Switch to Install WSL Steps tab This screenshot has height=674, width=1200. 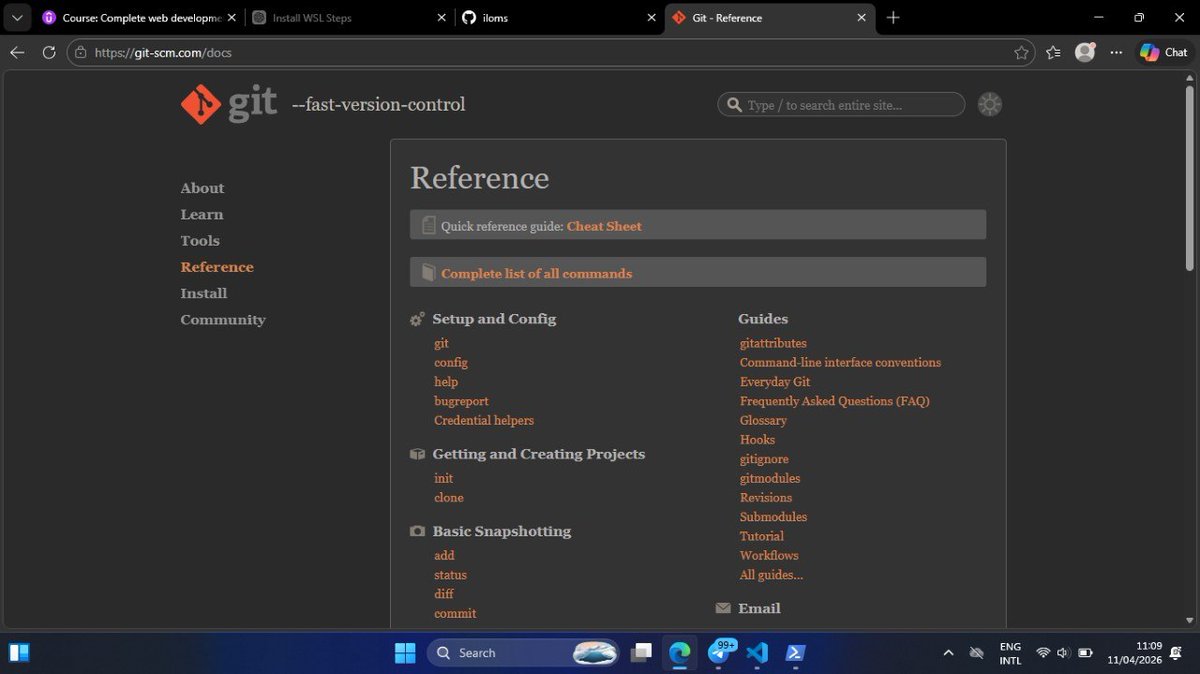tap(347, 18)
